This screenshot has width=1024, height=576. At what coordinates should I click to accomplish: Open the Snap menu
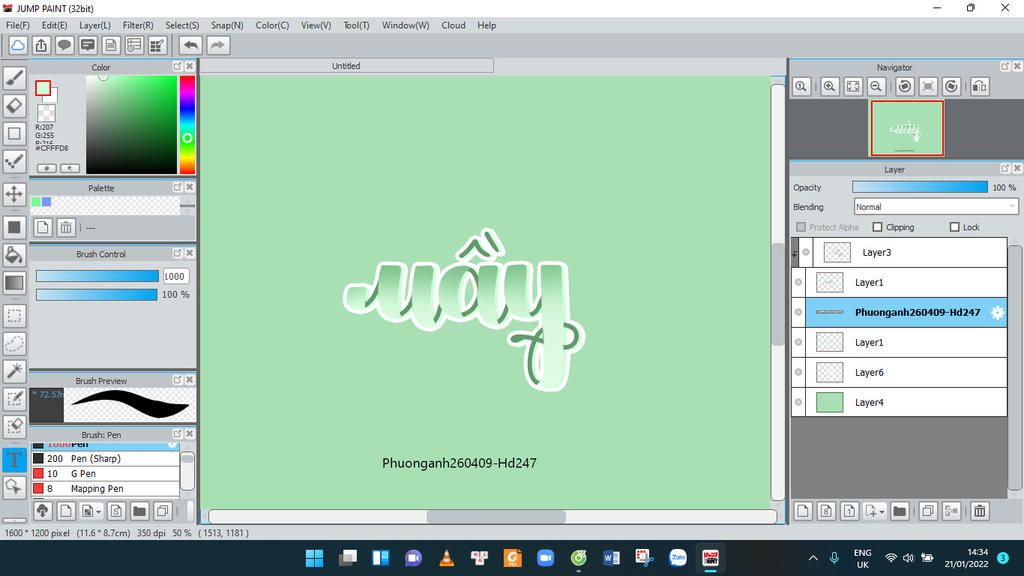tap(227, 25)
